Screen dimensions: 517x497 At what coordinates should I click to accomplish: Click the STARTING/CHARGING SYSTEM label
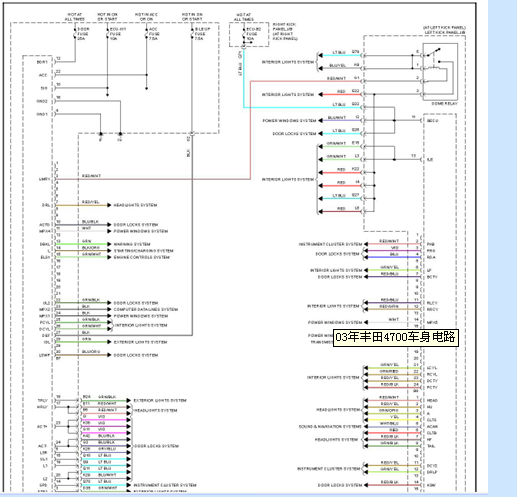(144, 251)
